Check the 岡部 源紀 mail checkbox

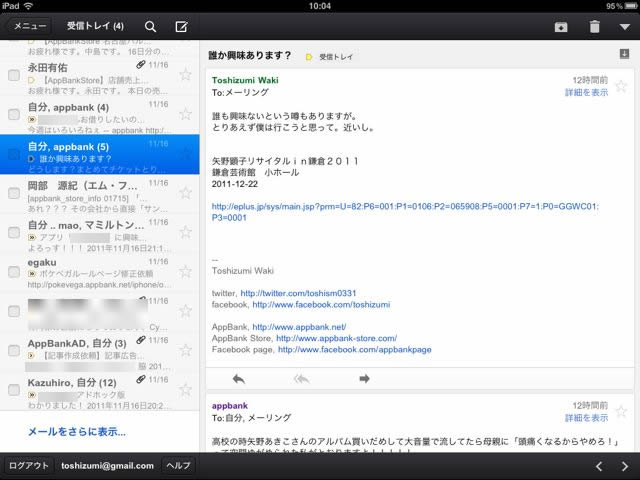click(14, 193)
